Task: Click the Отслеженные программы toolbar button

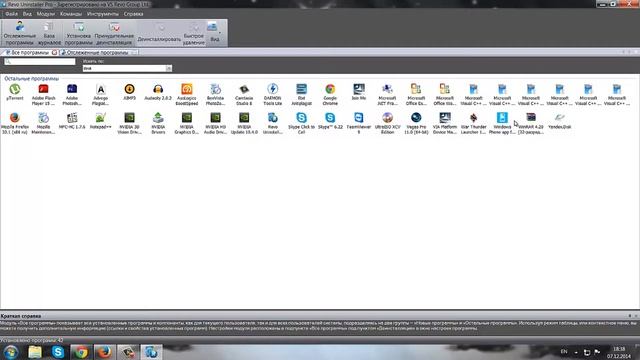Action: tap(20, 33)
